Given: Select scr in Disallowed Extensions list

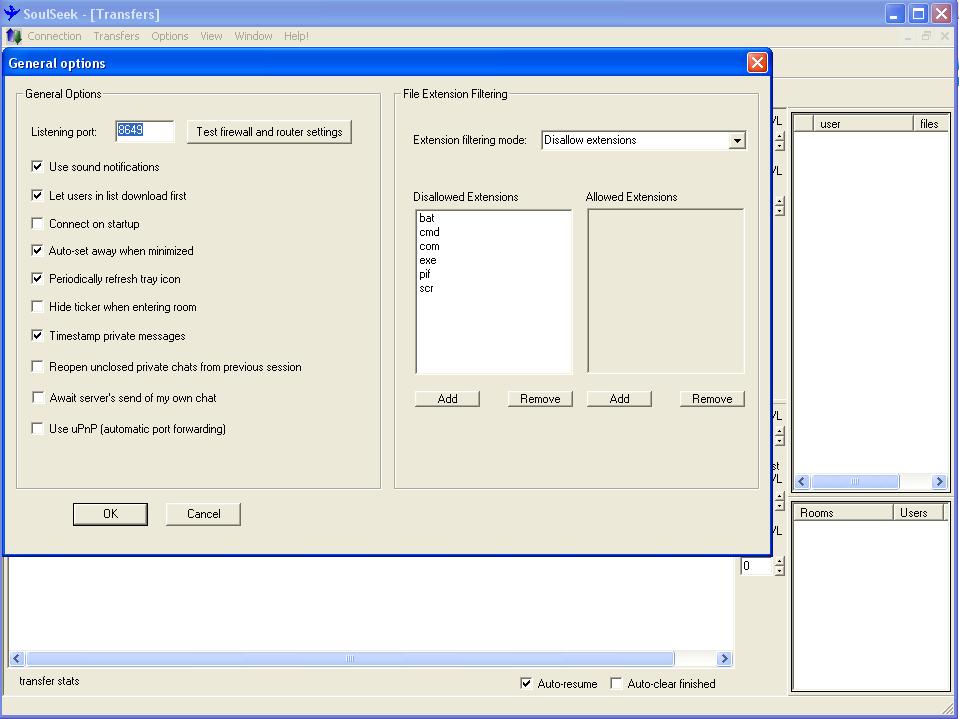Looking at the screenshot, I should pos(426,289).
